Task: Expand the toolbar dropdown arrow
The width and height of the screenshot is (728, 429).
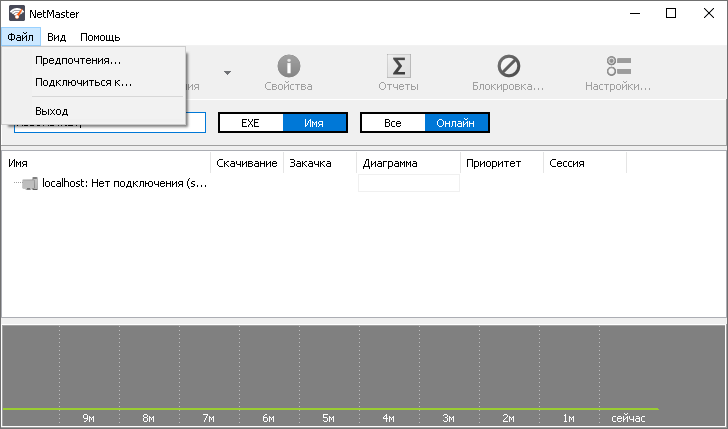Action: tap(227, 72)
